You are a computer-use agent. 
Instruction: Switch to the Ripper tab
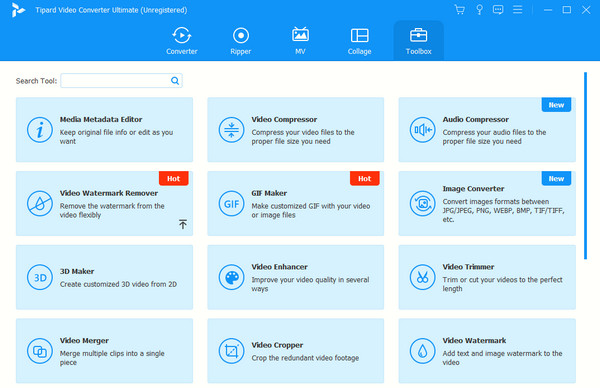point(241,41)
